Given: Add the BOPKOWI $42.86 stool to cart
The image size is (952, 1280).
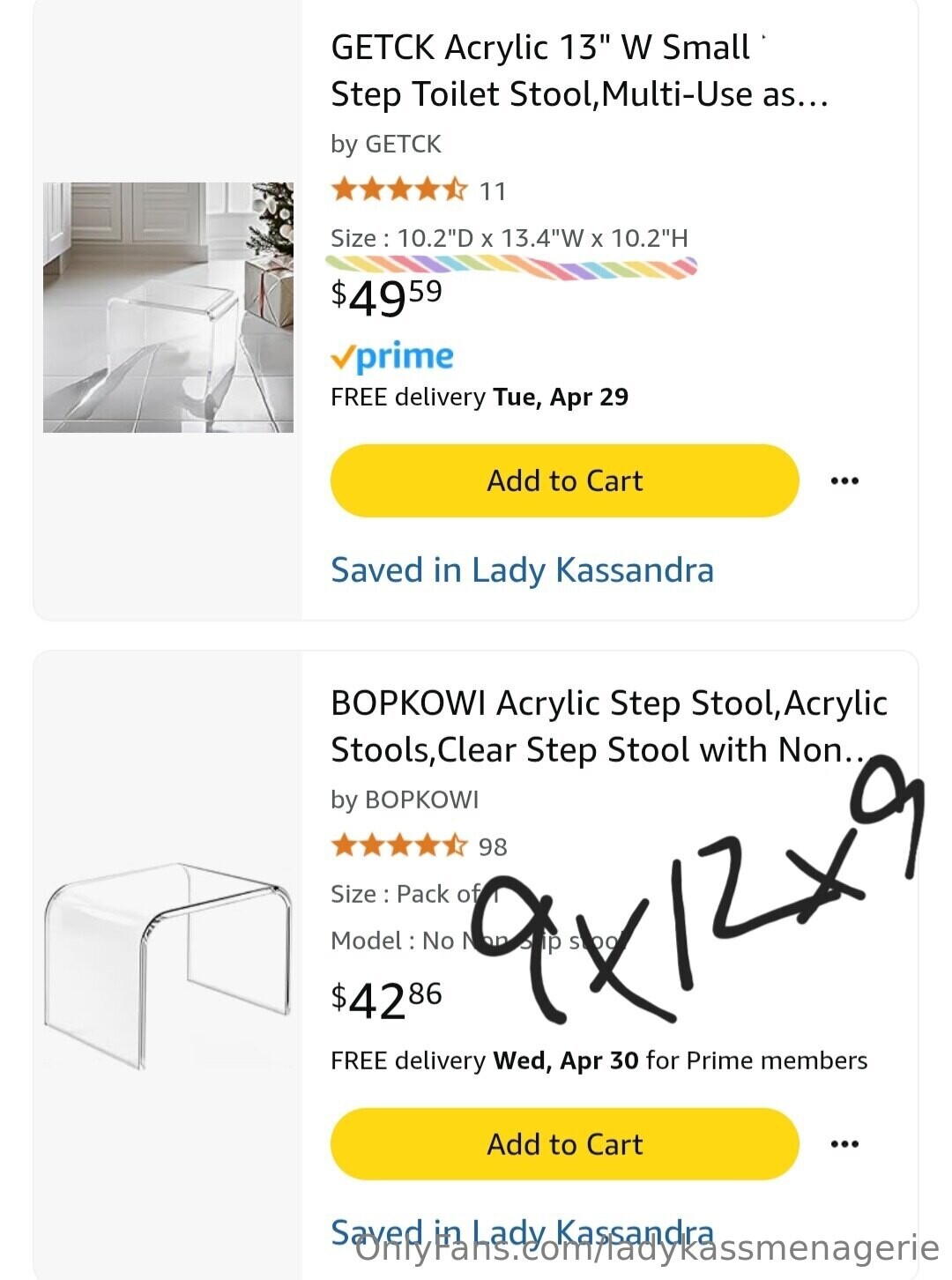Looking at the screenshot, I should tap(564, 1144).
